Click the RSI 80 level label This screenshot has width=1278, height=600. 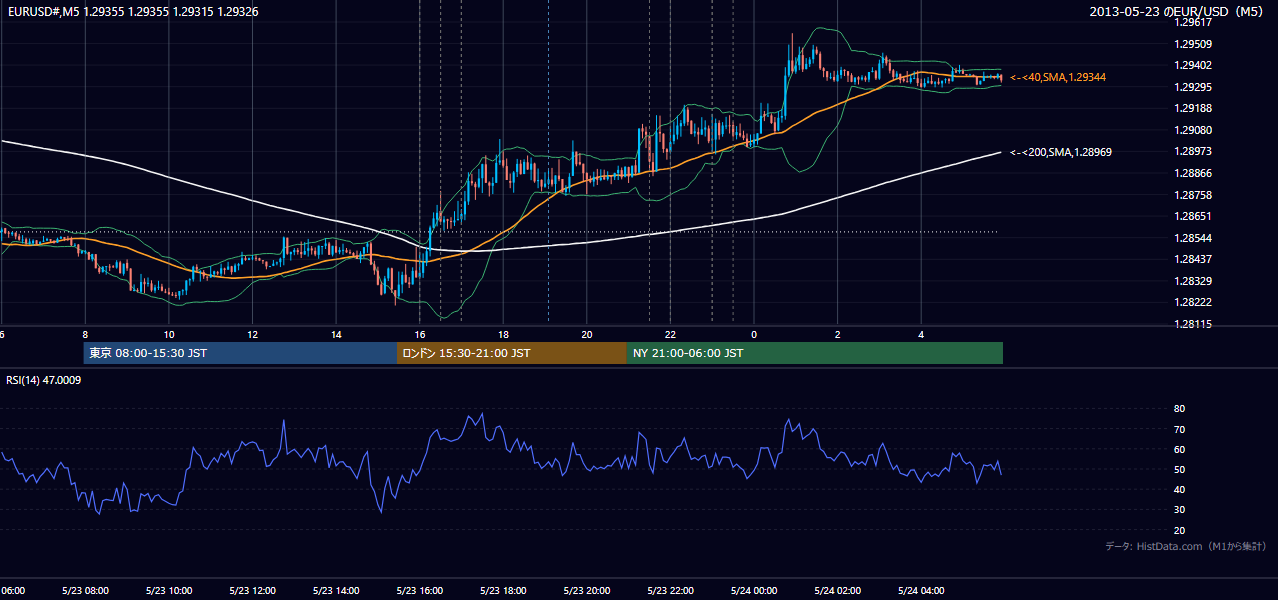[x=1179, y=409]
